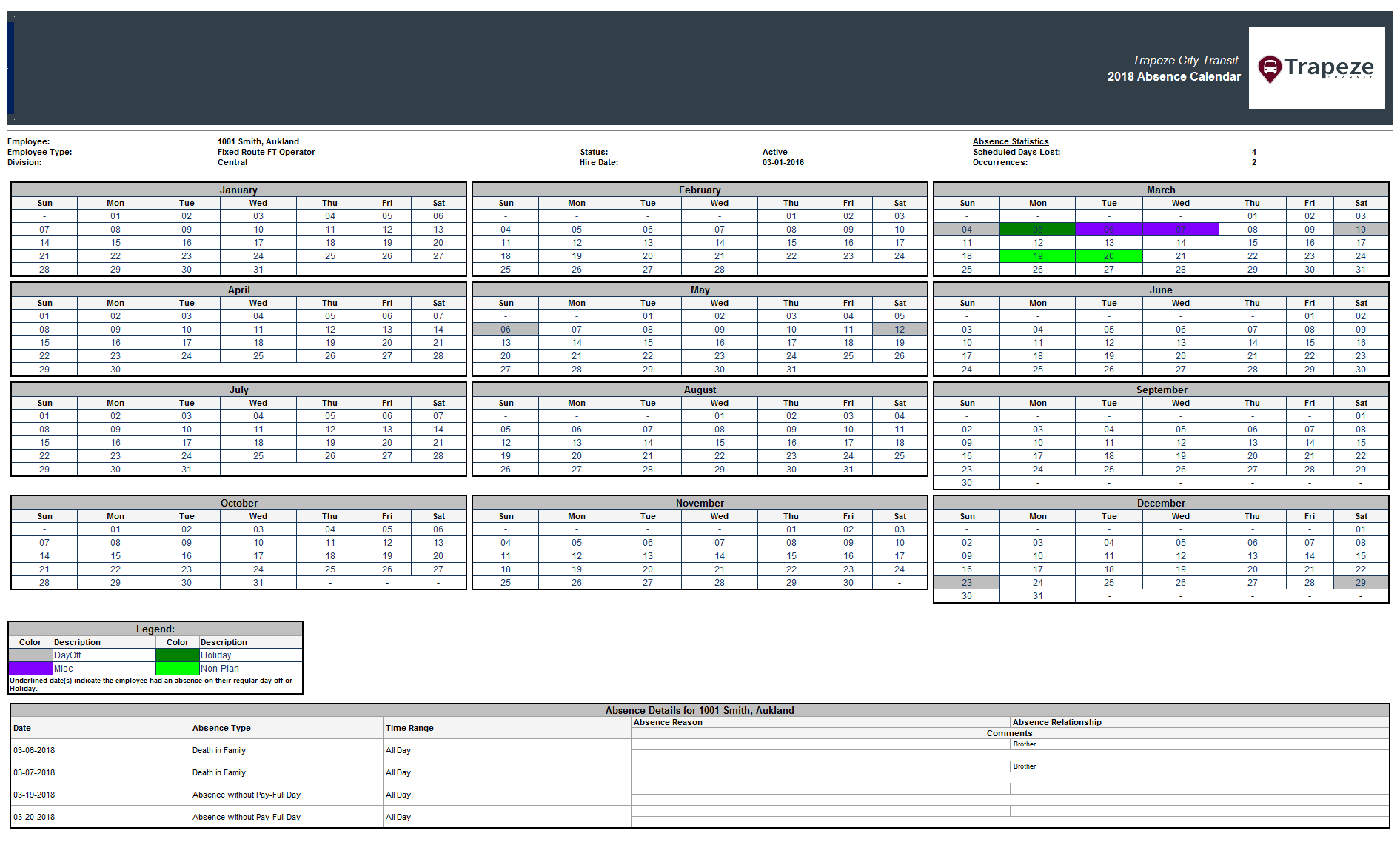The height and width of the screenshot is (842, 1400).
Task: Click the gray DayOff legend swatch
Action: (x=30, y=655)
